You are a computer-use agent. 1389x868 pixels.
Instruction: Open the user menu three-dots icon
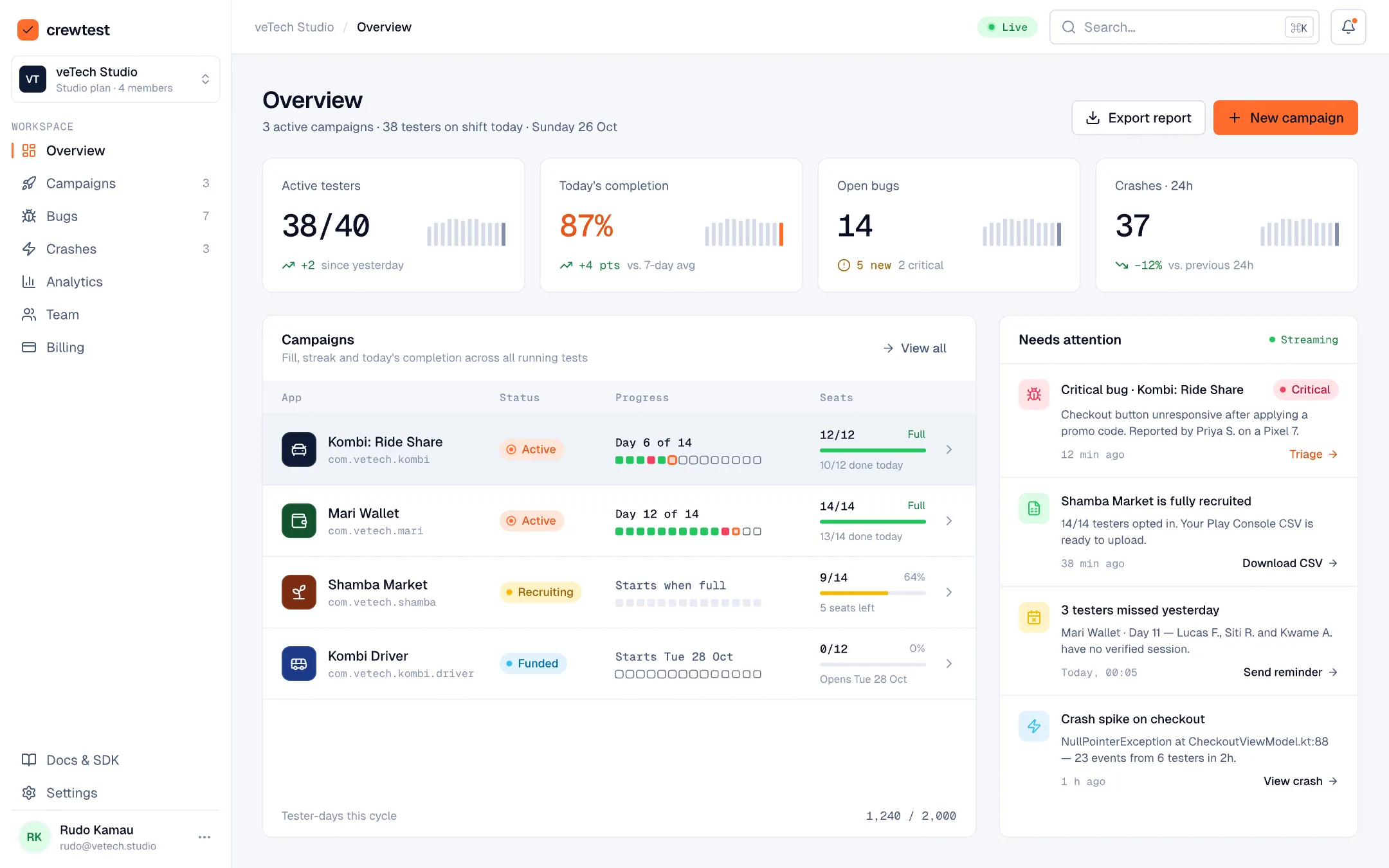tap(204, 837)
